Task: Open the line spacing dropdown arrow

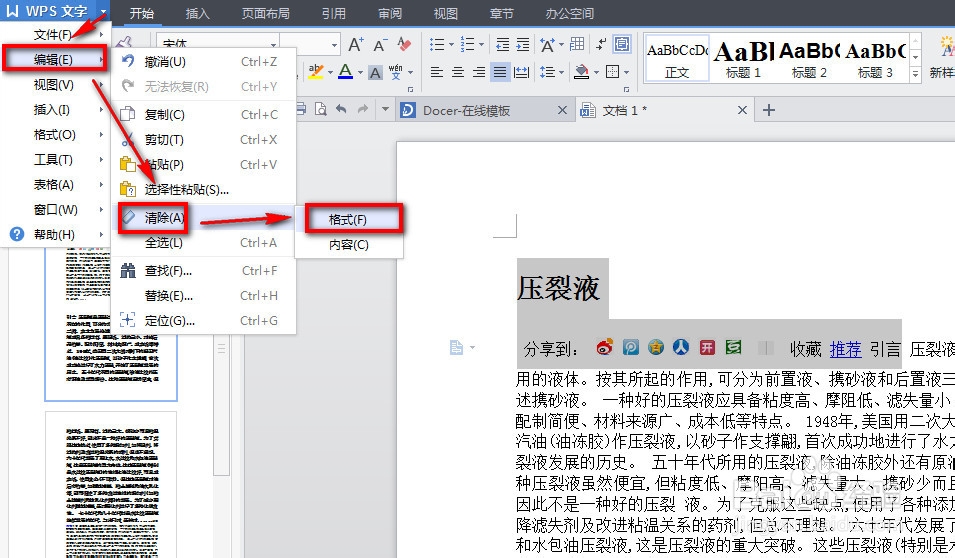Action: pyautogui.click(x=561, y=72)
